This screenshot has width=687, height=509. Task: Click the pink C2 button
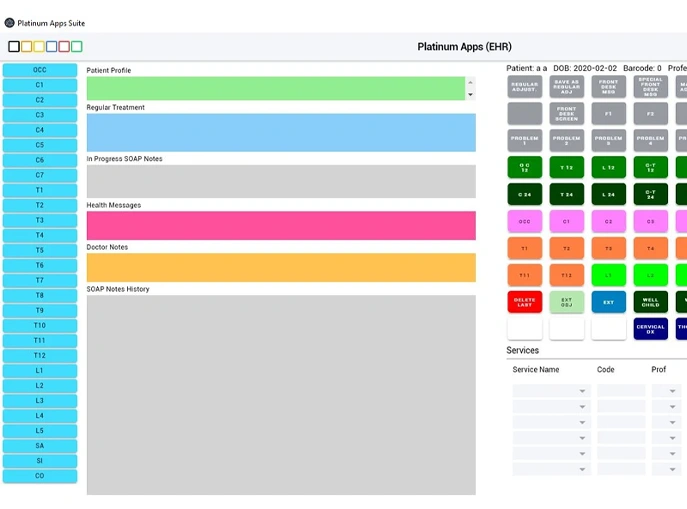609,221
